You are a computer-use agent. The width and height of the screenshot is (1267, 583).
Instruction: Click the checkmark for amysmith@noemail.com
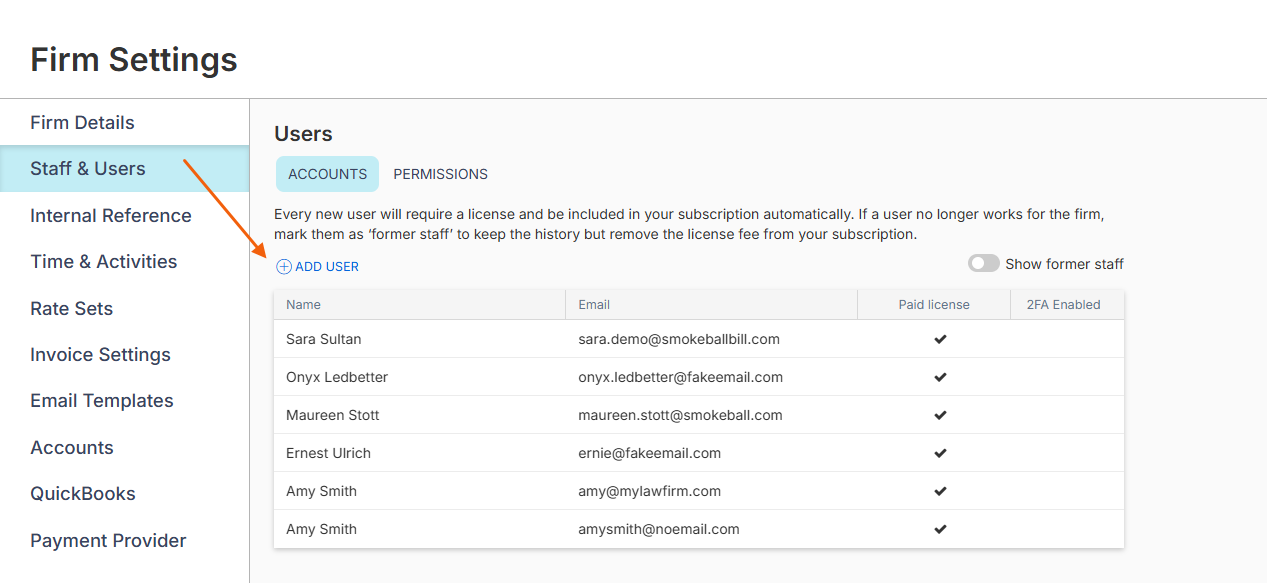[x=940, y=529]
